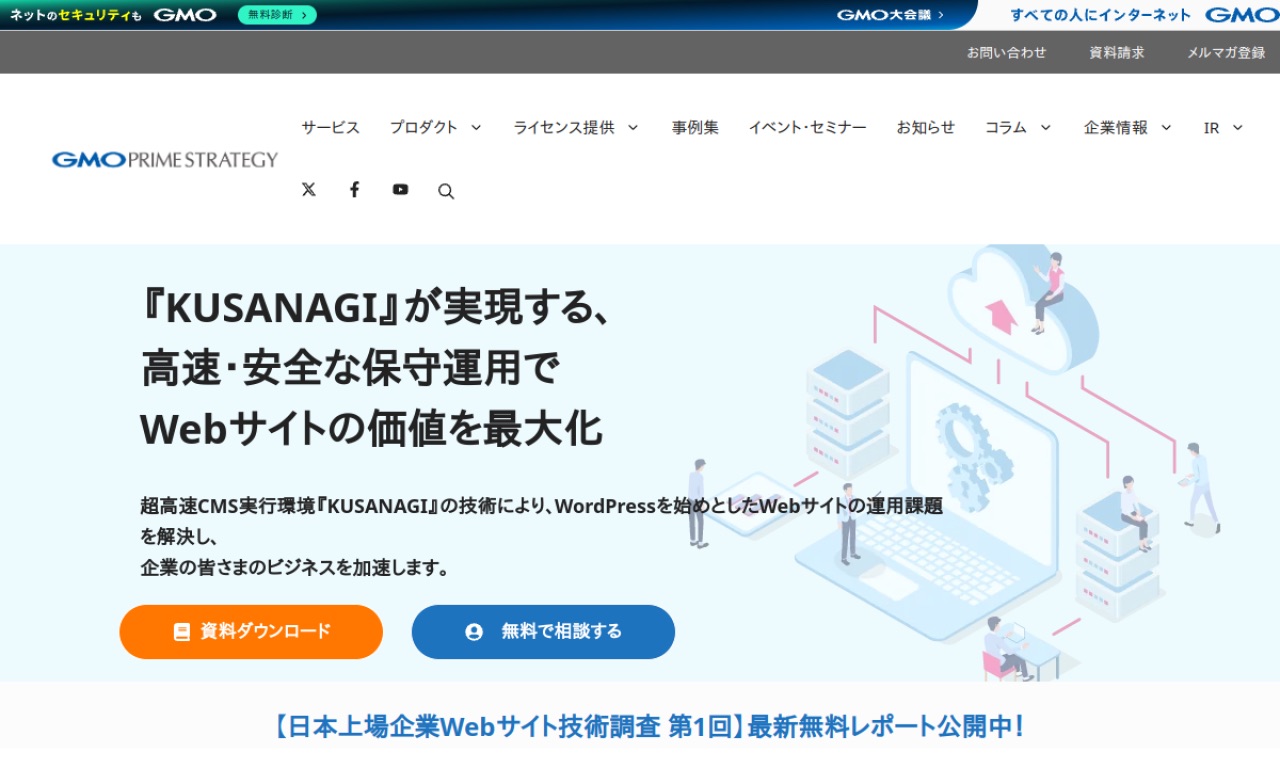Open the X (Twitter) social icon
The width and height of the screenshot is (1280, 768).
tap(308, 189)
